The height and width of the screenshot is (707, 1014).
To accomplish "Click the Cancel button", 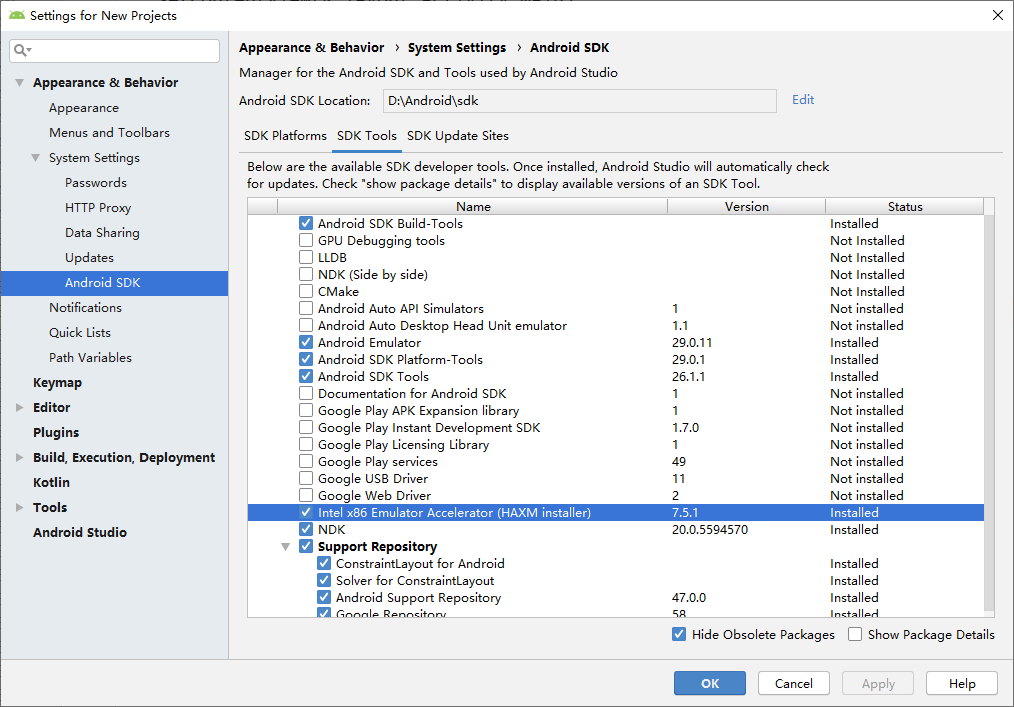I will (793, 683).
